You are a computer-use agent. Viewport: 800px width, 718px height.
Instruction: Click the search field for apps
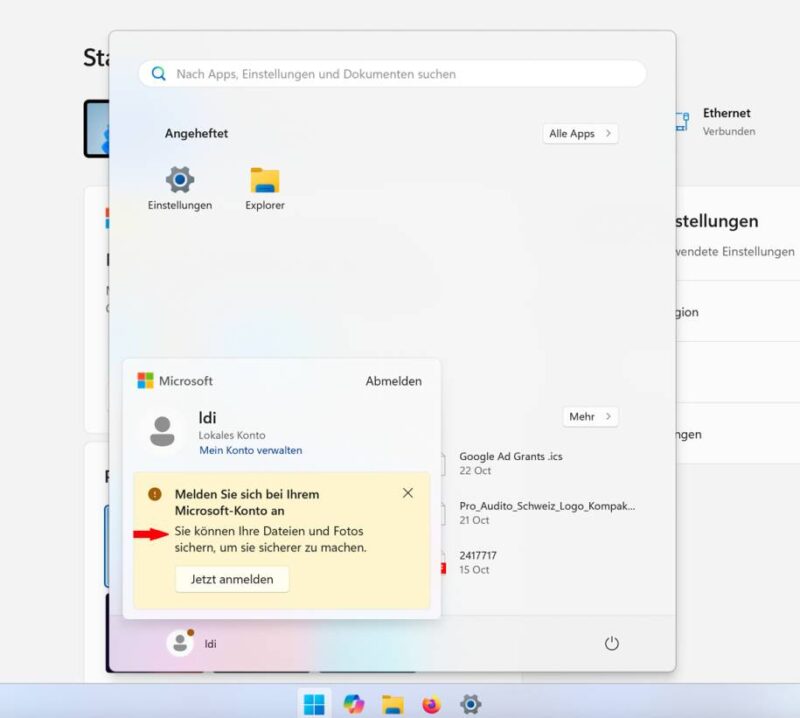(392, 74)
